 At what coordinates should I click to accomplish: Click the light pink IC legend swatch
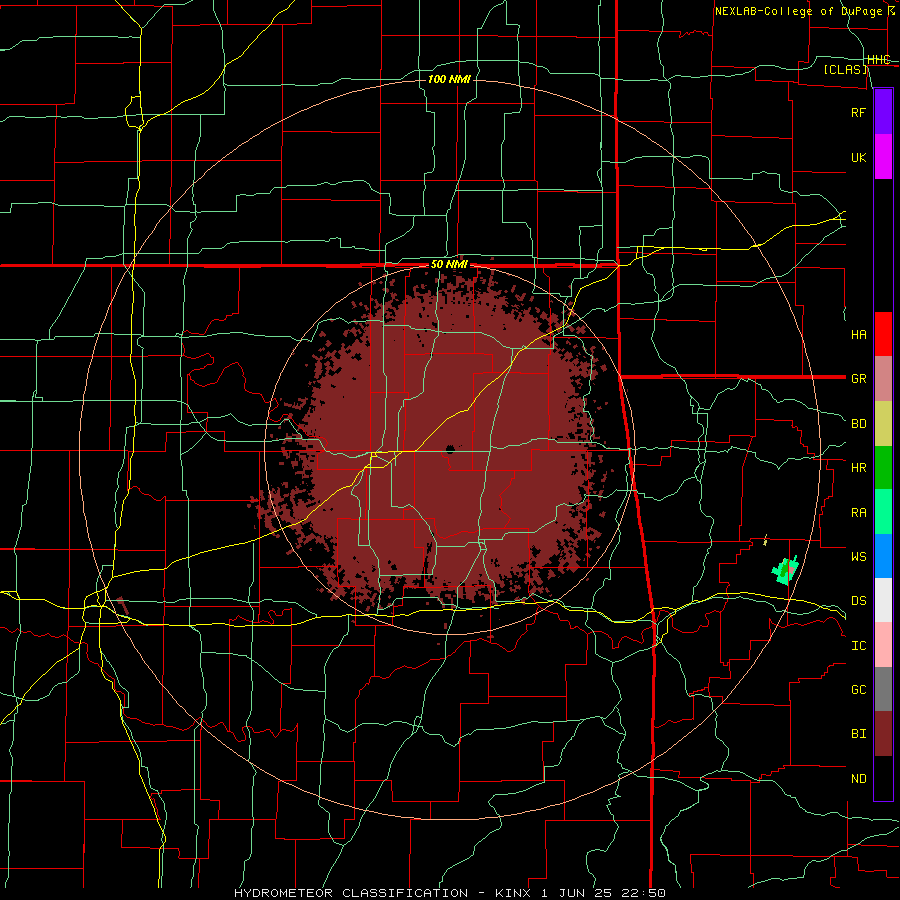[x=883, y=645]
